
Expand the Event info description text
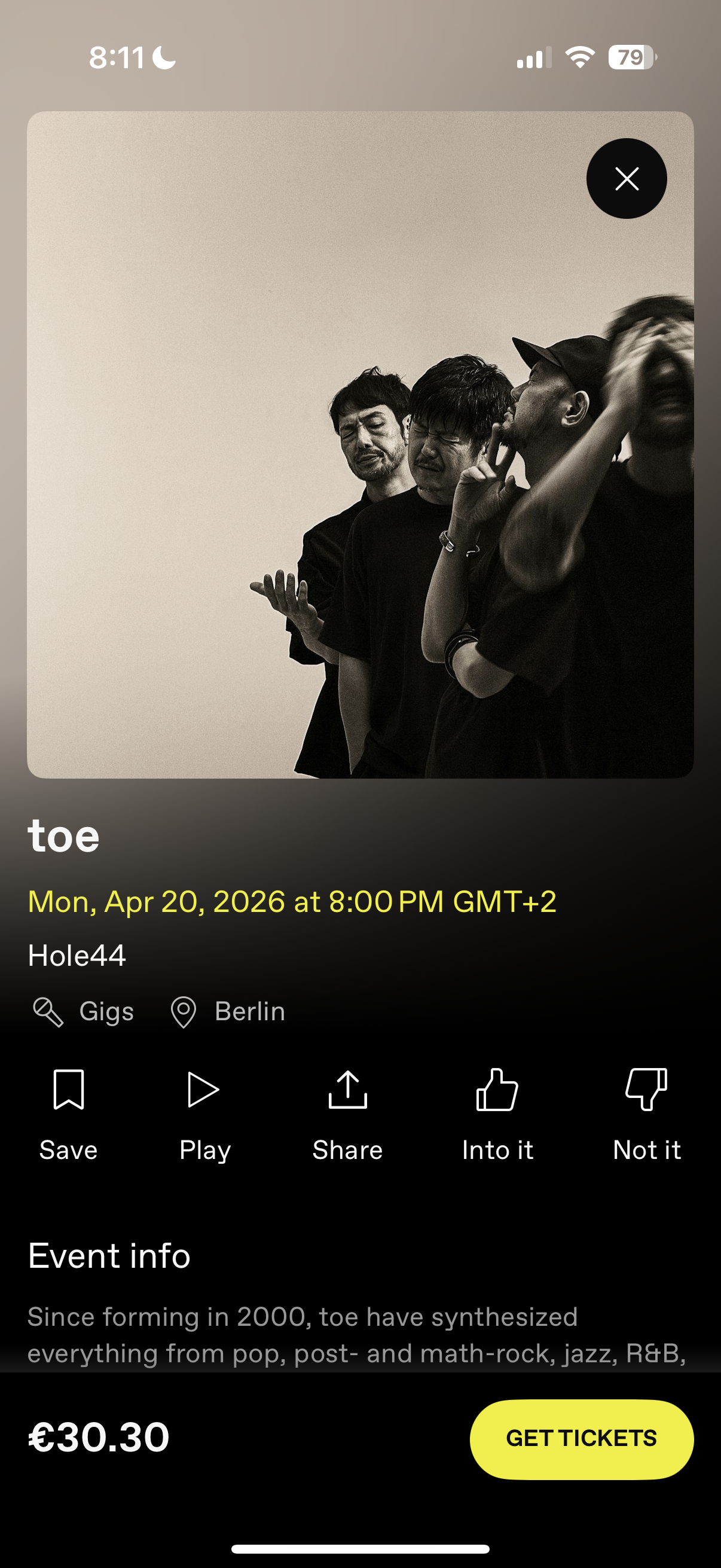357,1334
